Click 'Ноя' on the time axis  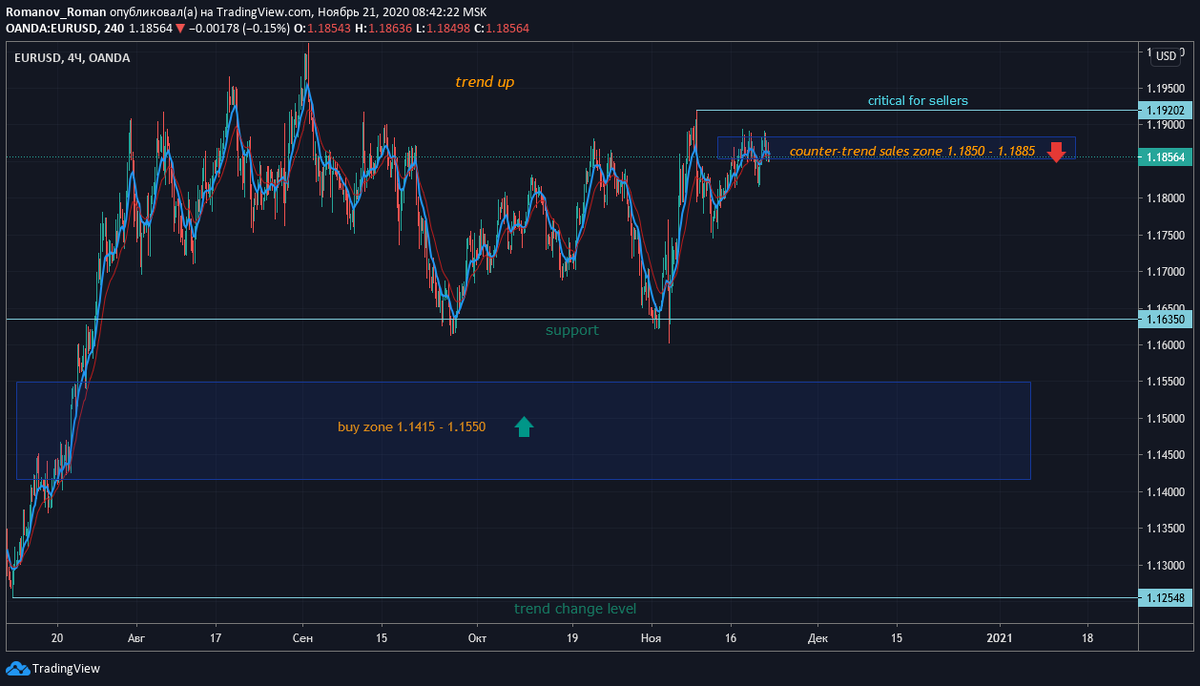651,637
